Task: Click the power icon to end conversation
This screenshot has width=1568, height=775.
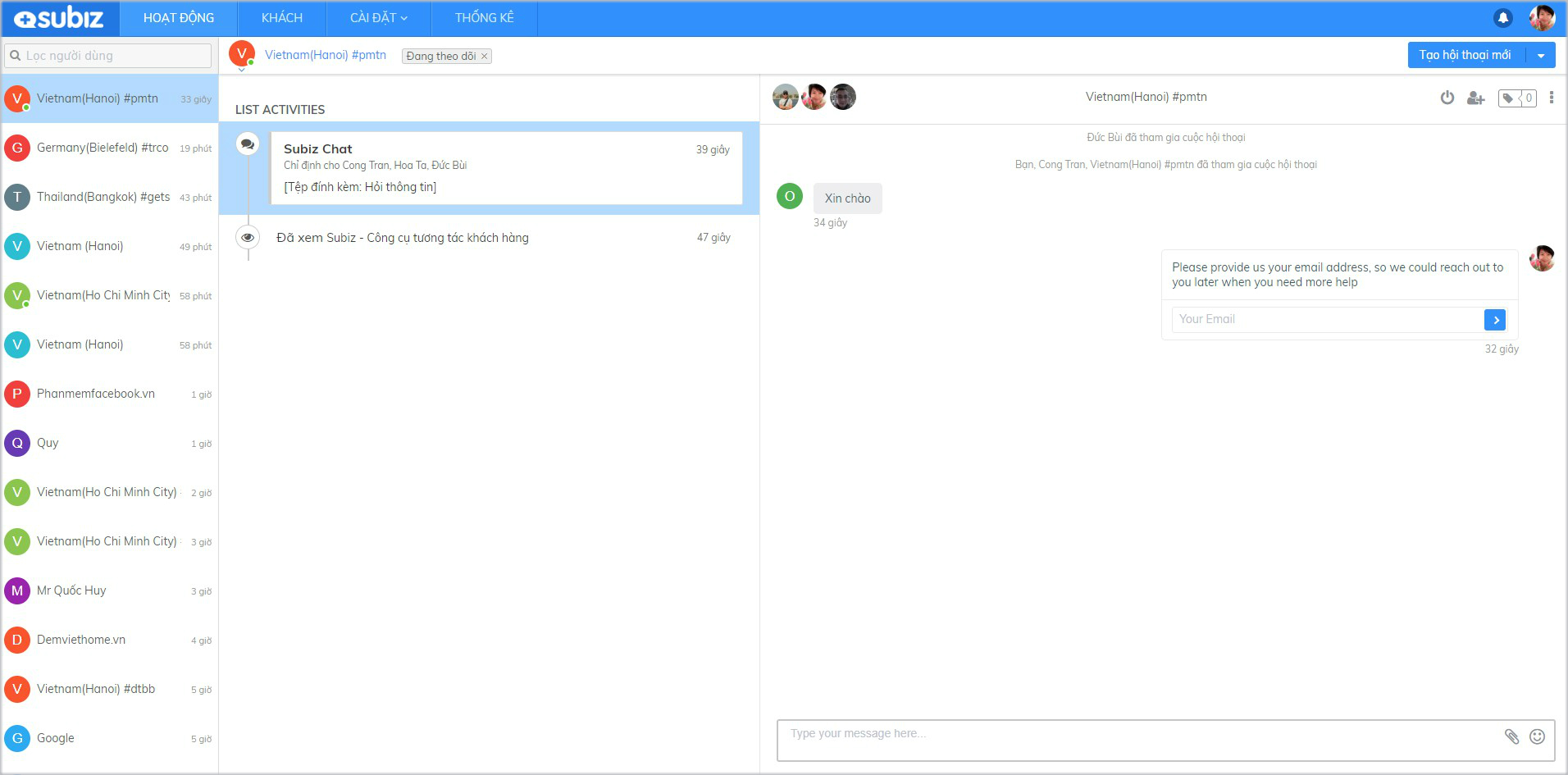Action: [x=1447, y=98]
